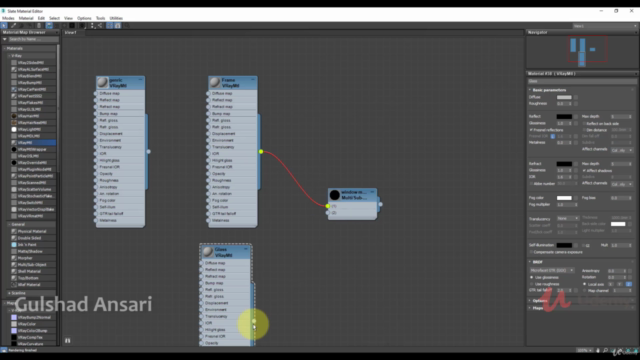The width and height of the screenshot is (640, 360).
Task: Click the highlighted toolbar icon beside the trash icon
Action: click(x=49, y=25)
